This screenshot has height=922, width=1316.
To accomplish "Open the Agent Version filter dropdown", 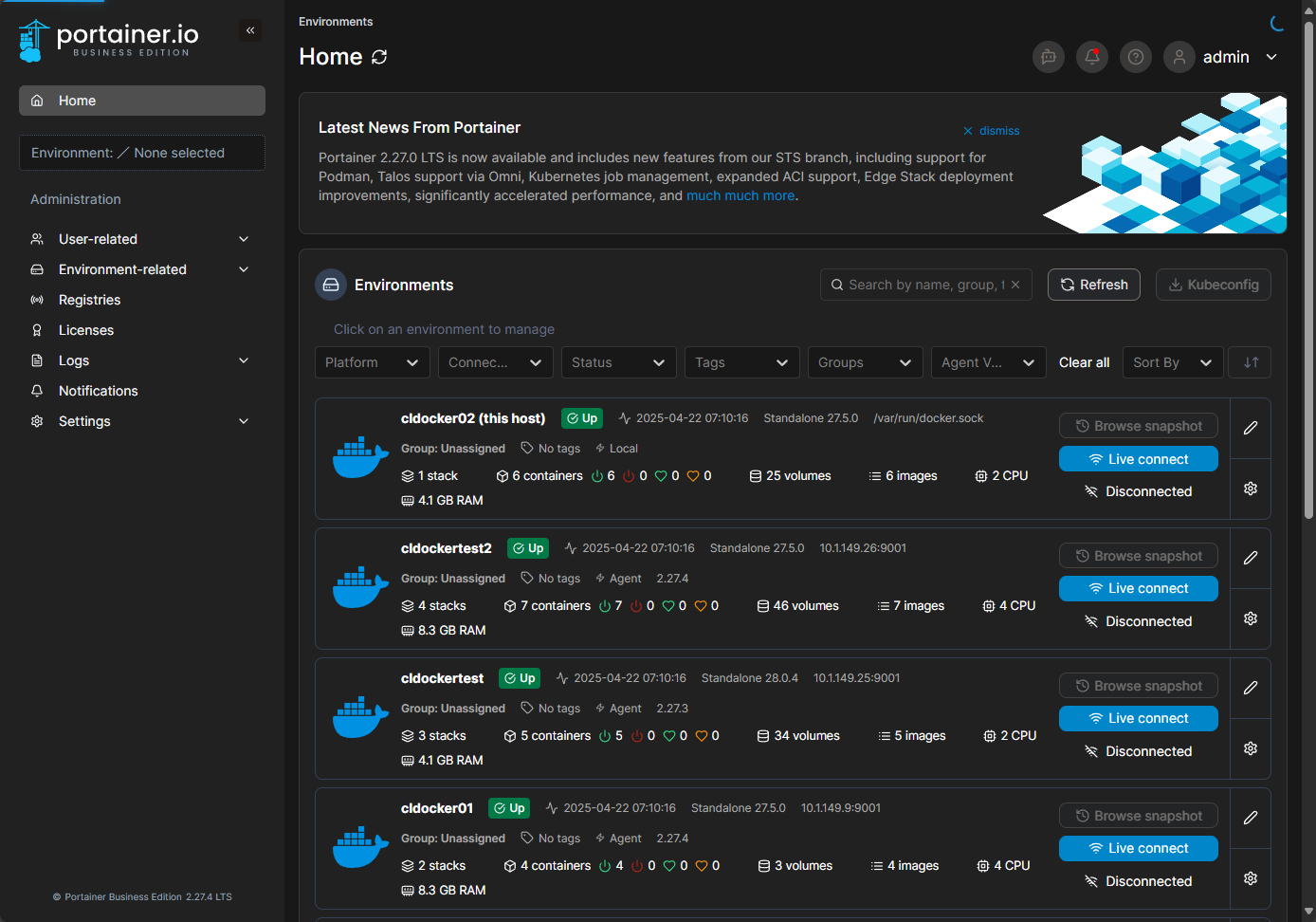I will click(989, 362).
